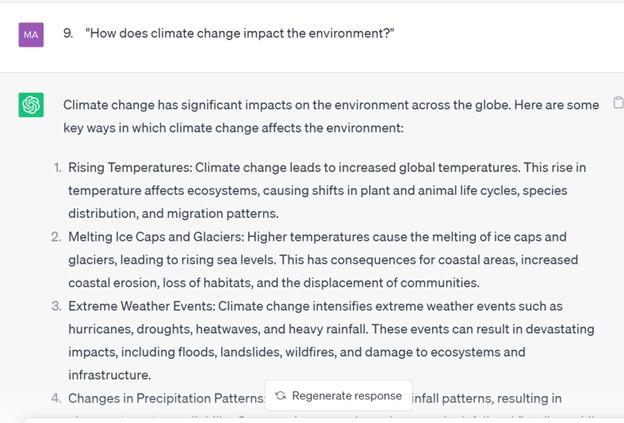Viewport: 624px width, 423px height.
Task: Click list number 3 marker
Action: 57,306
